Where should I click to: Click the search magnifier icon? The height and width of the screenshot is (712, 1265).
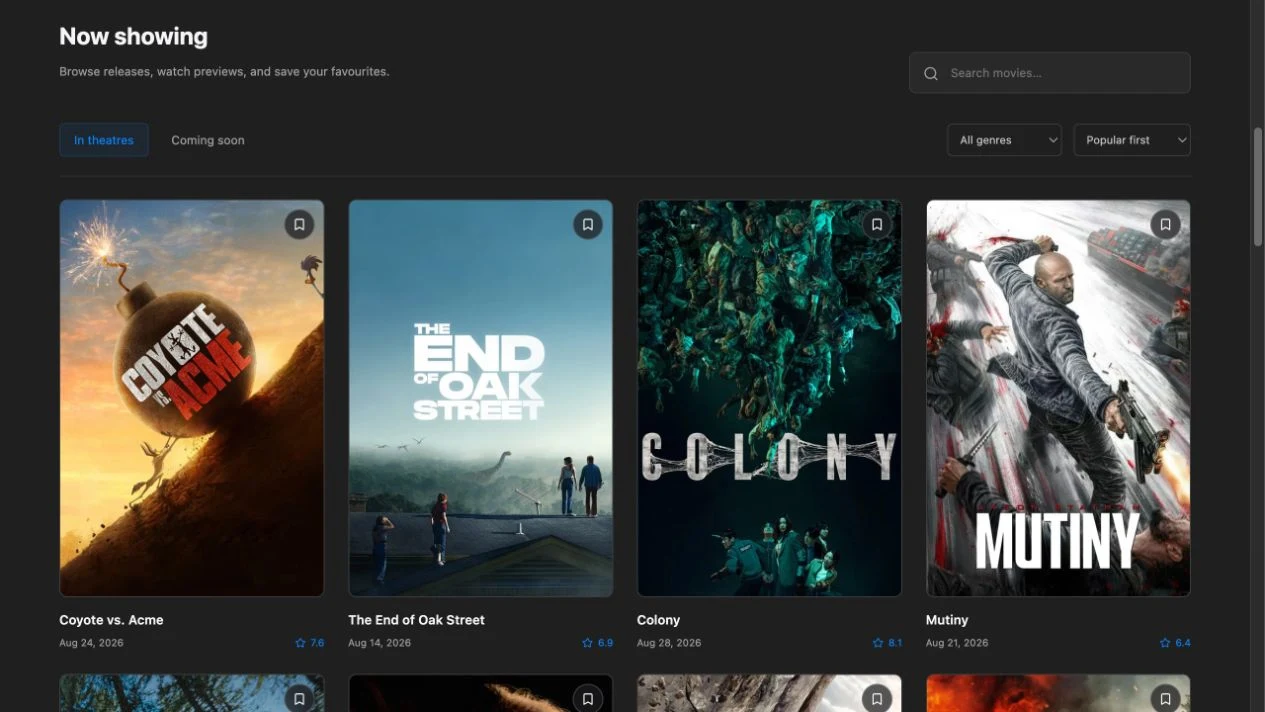point(931,73)
